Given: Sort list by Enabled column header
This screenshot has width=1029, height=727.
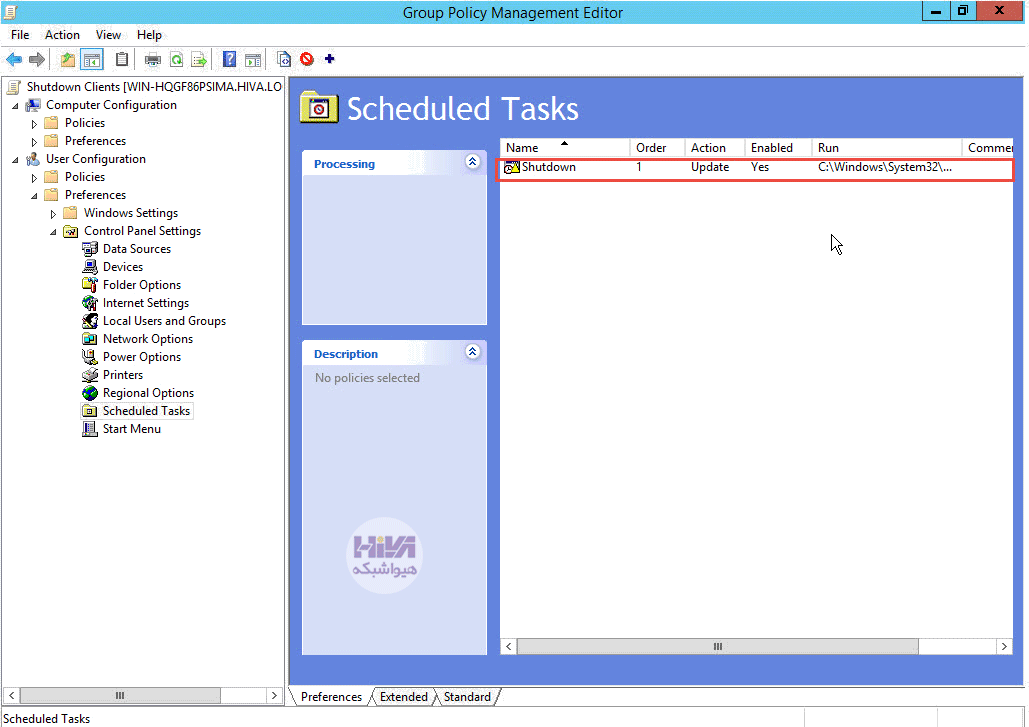Looking at the screenshot, I should point(778,148).
